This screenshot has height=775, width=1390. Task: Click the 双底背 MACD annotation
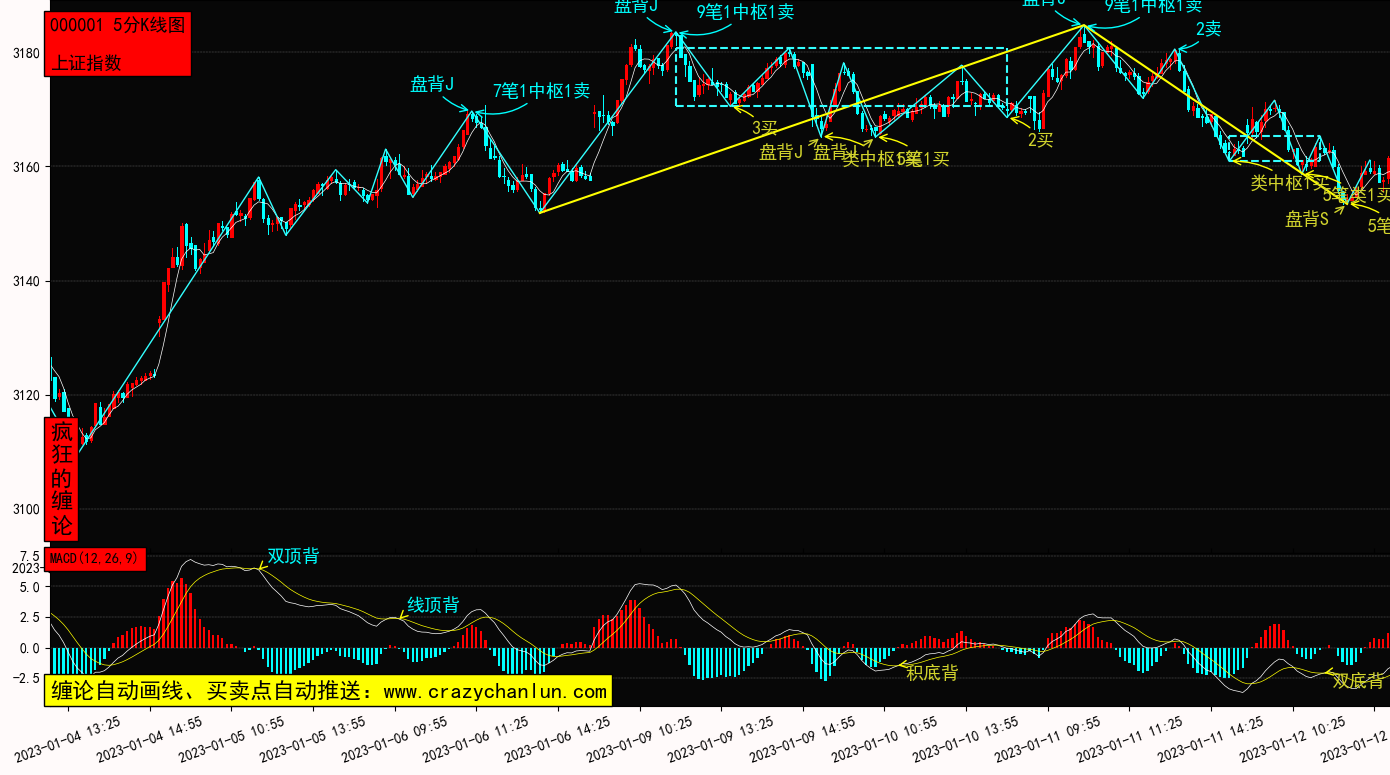click(1359, 681)
